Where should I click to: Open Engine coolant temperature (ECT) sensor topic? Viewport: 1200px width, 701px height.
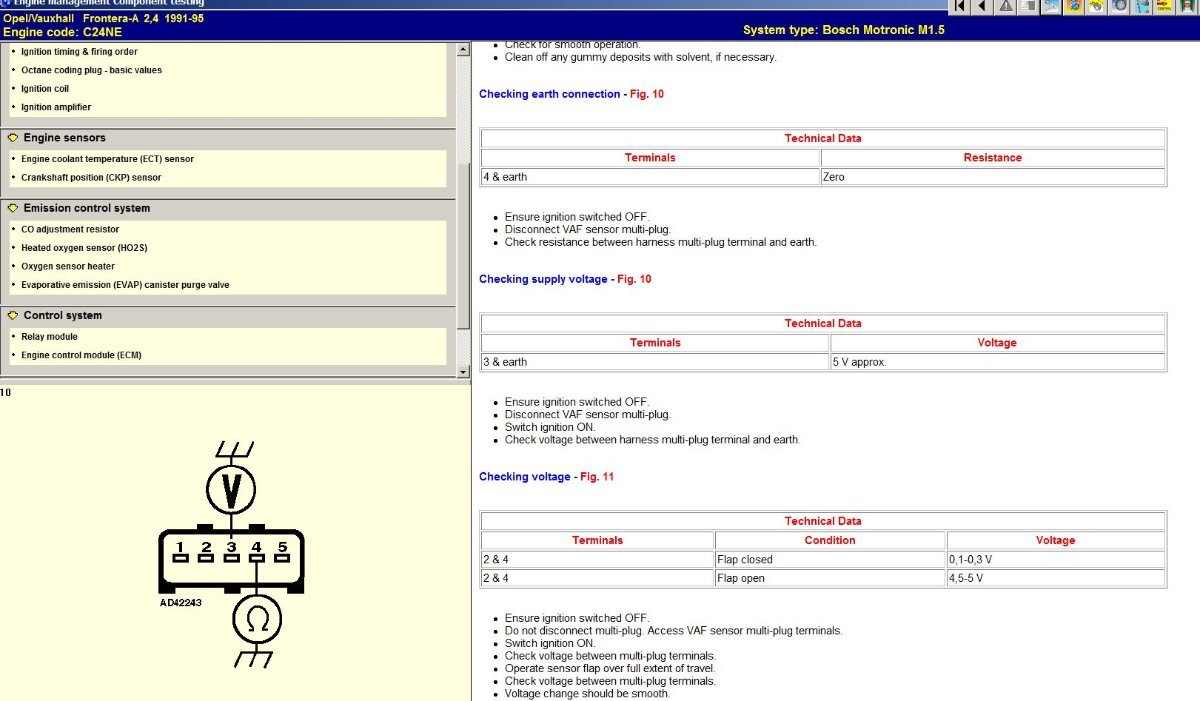(x=108, y=159)
